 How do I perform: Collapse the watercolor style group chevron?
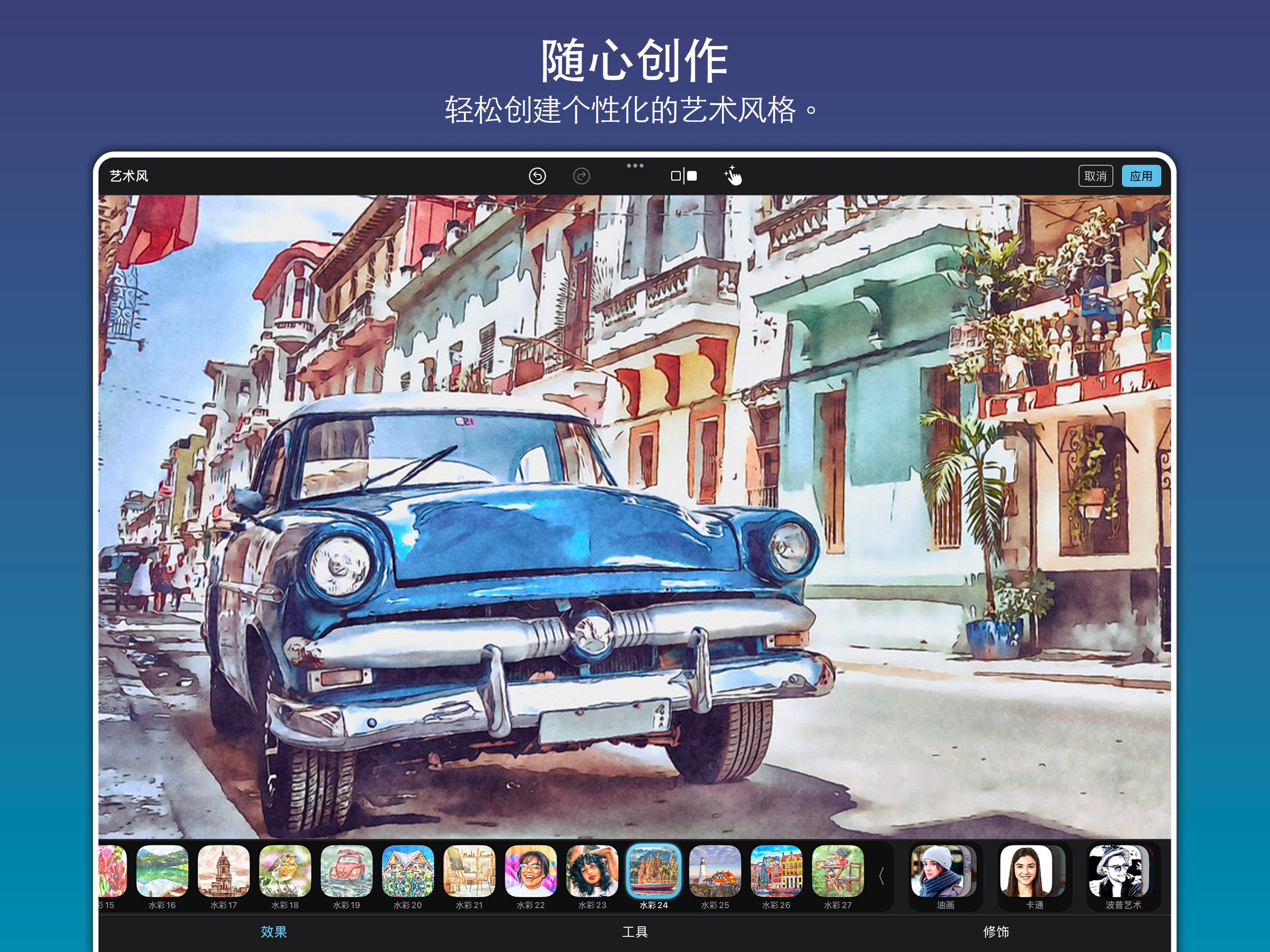[881, 876]
